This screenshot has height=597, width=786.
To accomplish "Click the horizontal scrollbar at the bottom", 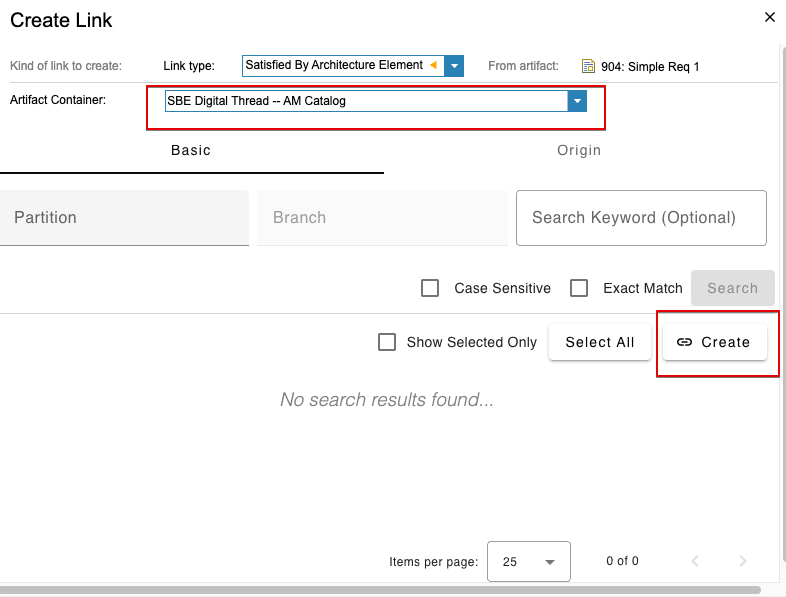I will [x=380, y=590].
